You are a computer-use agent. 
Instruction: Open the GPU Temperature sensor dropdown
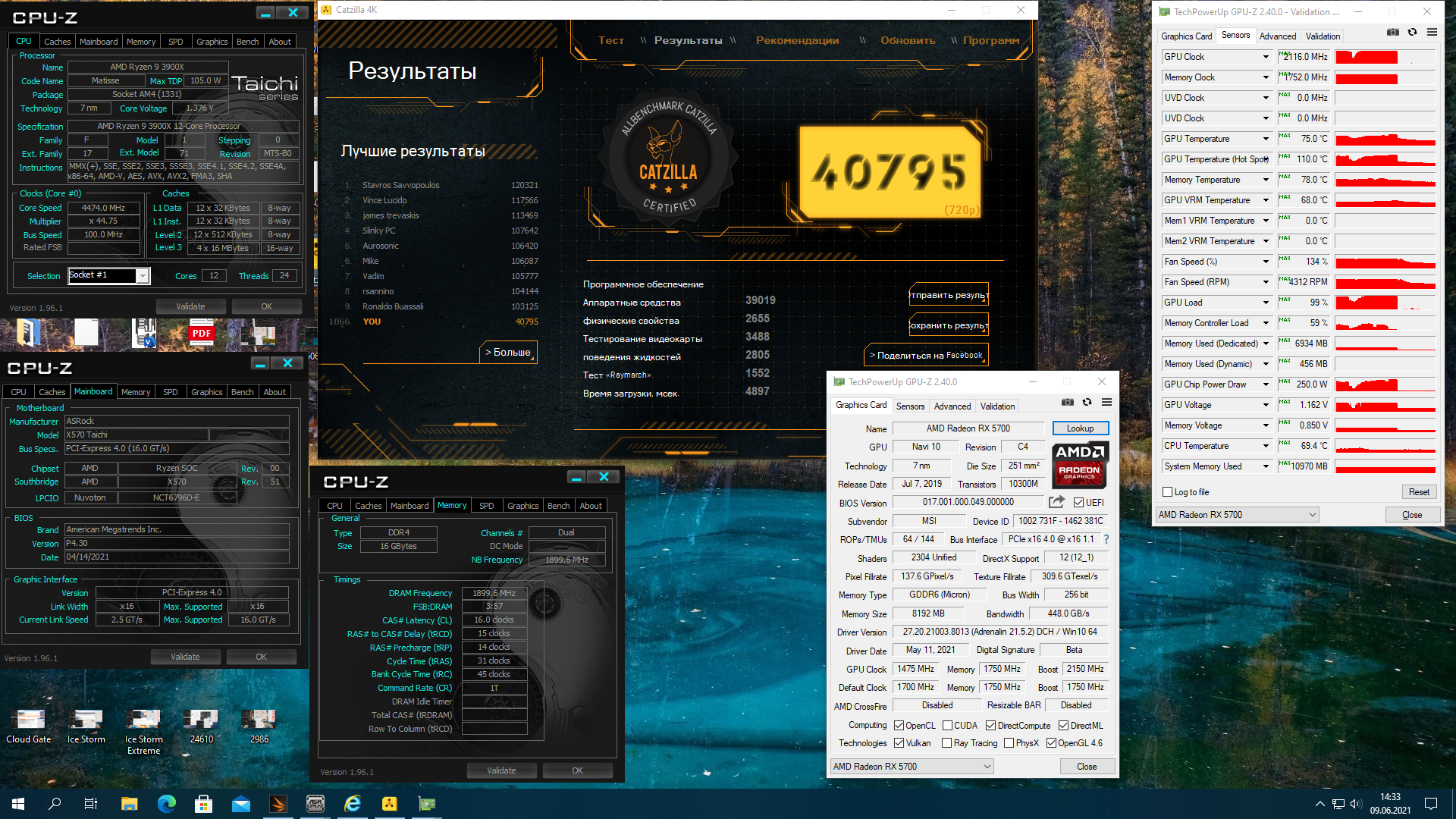[x=1266, y=139]
